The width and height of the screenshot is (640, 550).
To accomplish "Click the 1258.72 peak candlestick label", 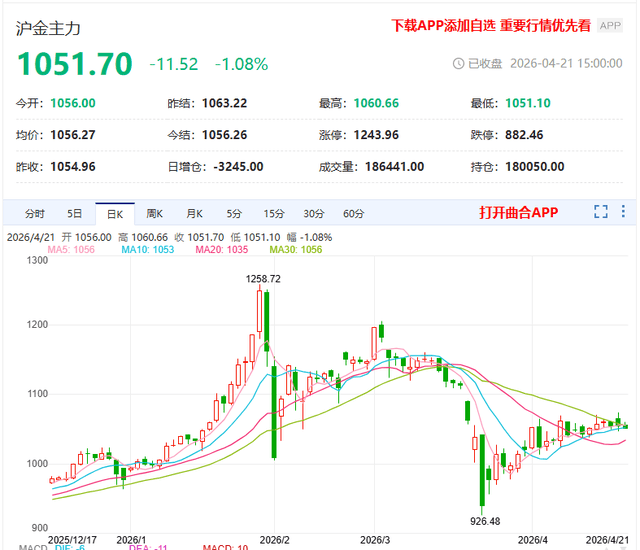I will point(263,278).
